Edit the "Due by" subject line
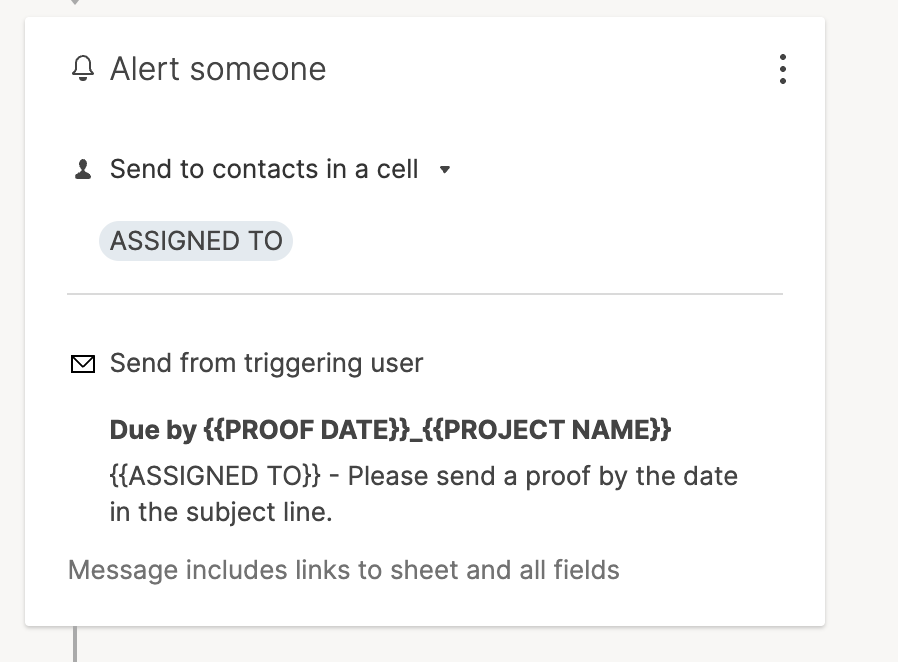The height and width of the screenshot is (662, 898). (390, 430)
